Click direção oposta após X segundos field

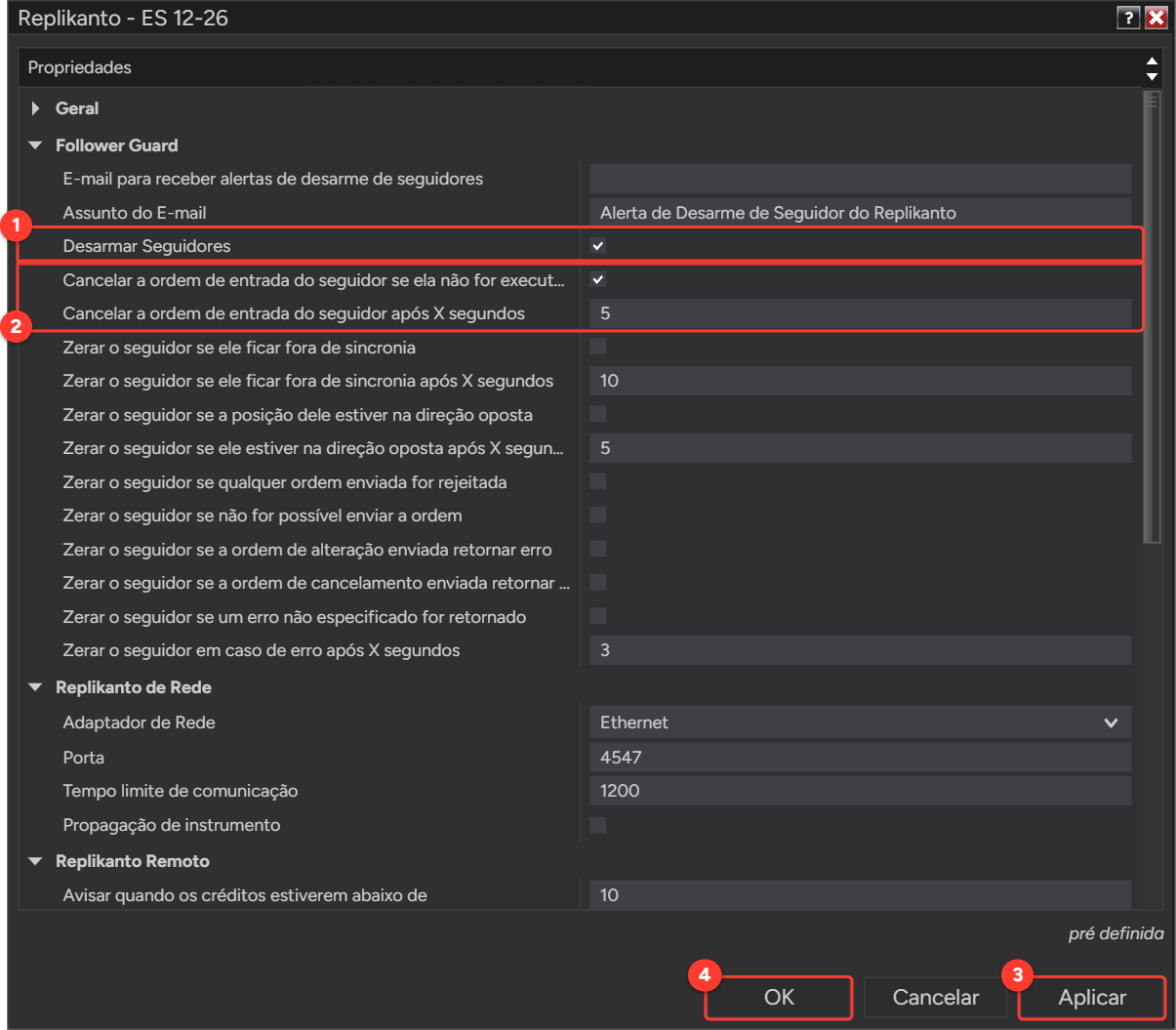860,448
